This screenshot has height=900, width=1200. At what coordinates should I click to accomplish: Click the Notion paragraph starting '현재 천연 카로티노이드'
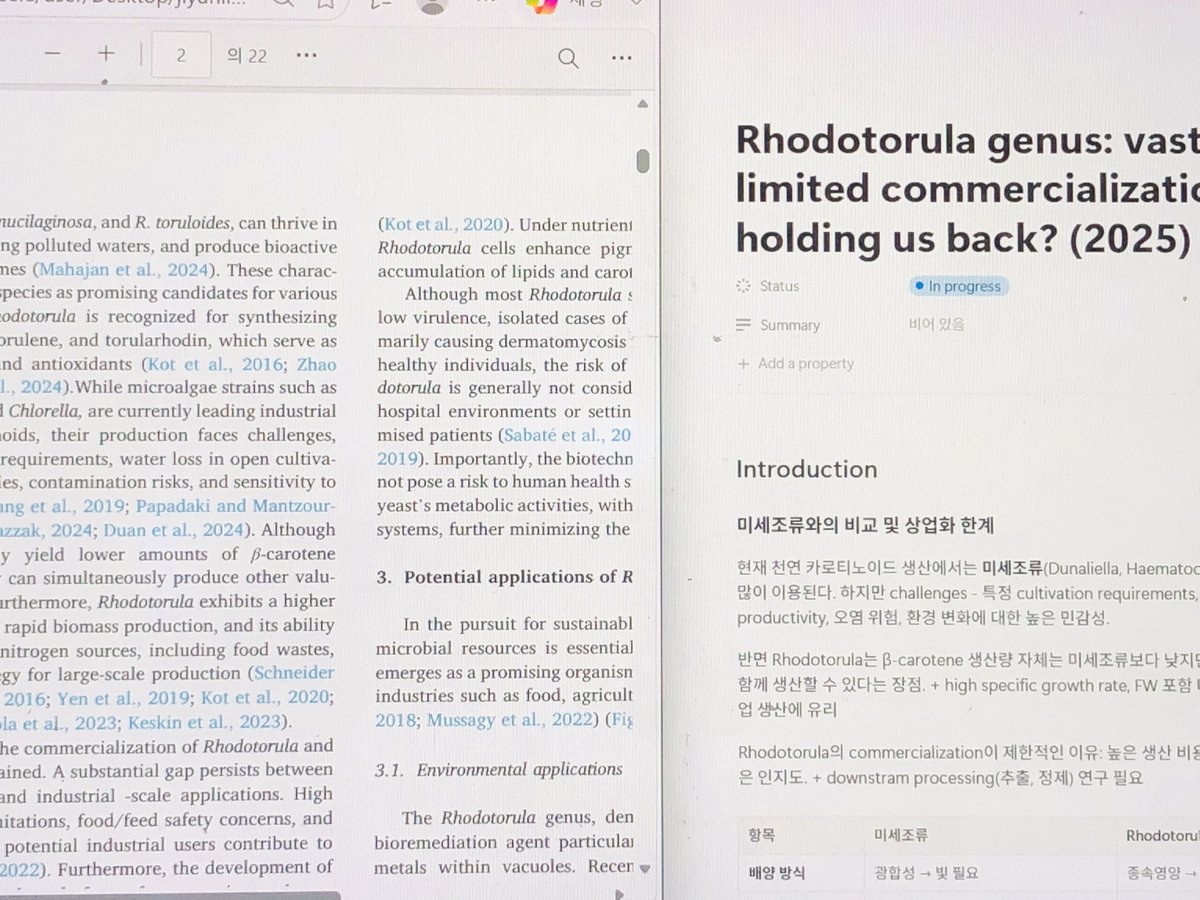967,593
